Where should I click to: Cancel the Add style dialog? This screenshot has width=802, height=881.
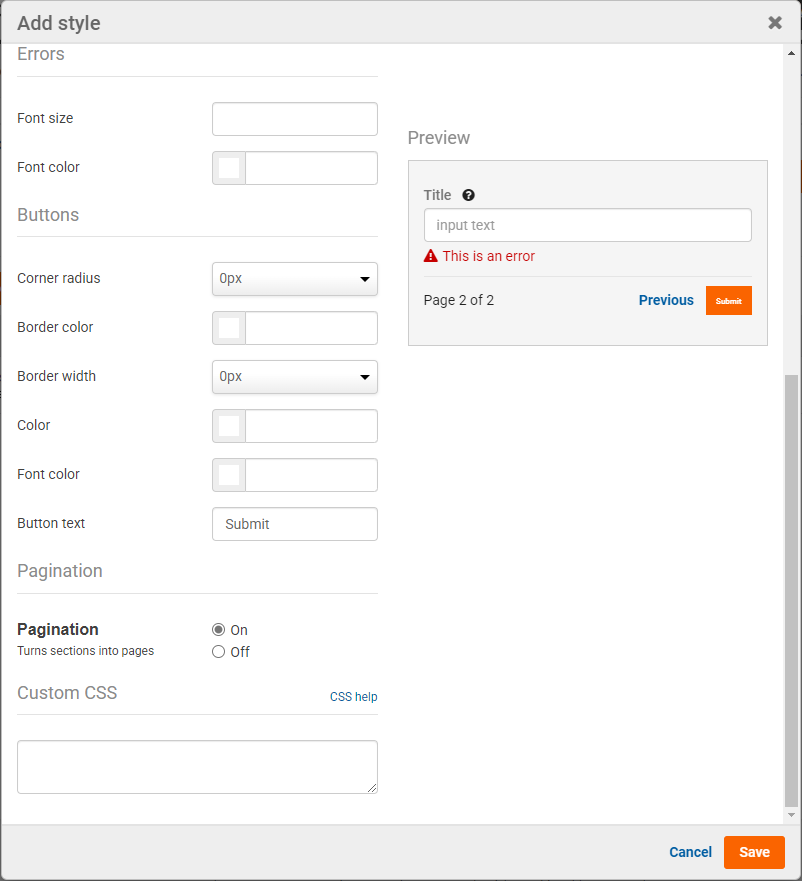point(690,852)
